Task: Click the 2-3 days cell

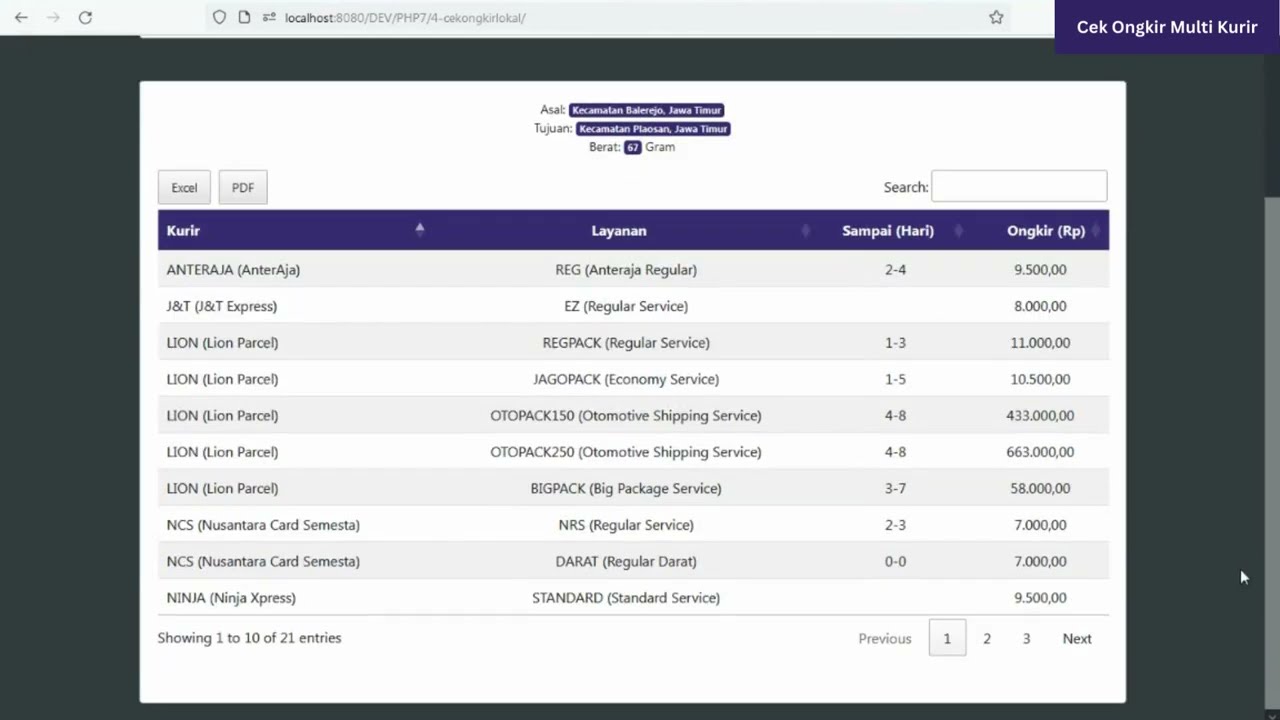Action: click(x=895, y=524)
